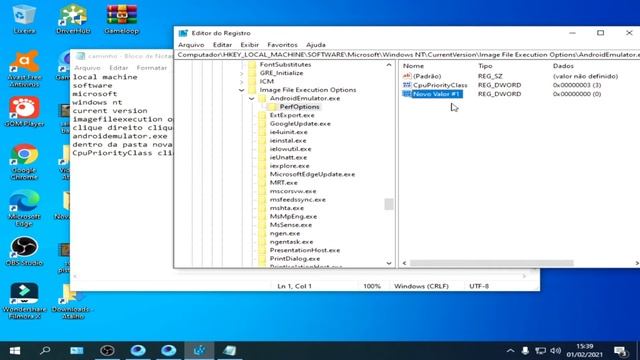Show hidden system tray icons

coord(510,351)
